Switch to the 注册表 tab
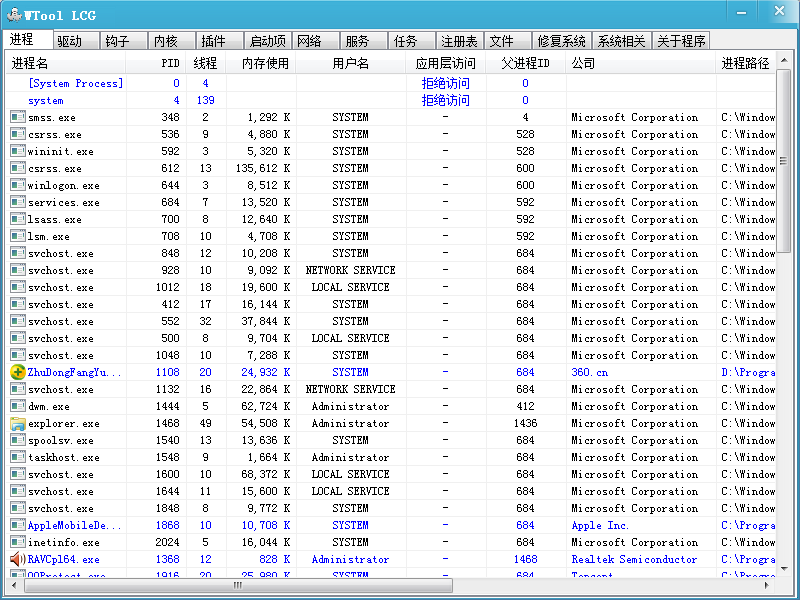 [x=459, y=41]
